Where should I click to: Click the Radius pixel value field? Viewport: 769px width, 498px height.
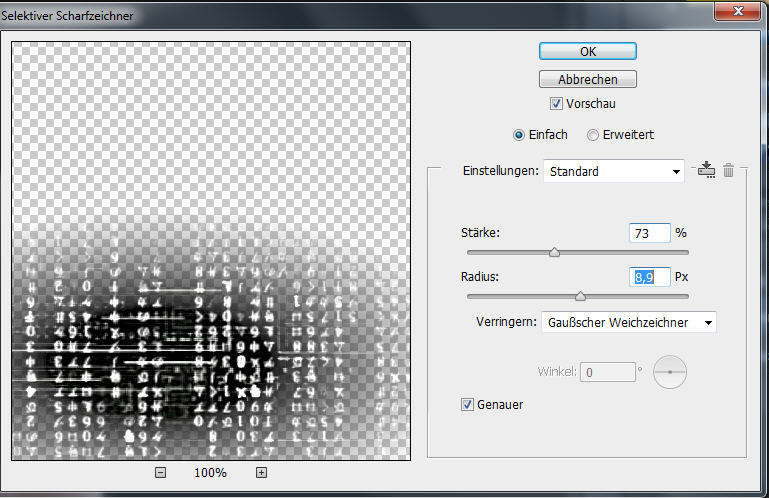click(x=649, y=277)
